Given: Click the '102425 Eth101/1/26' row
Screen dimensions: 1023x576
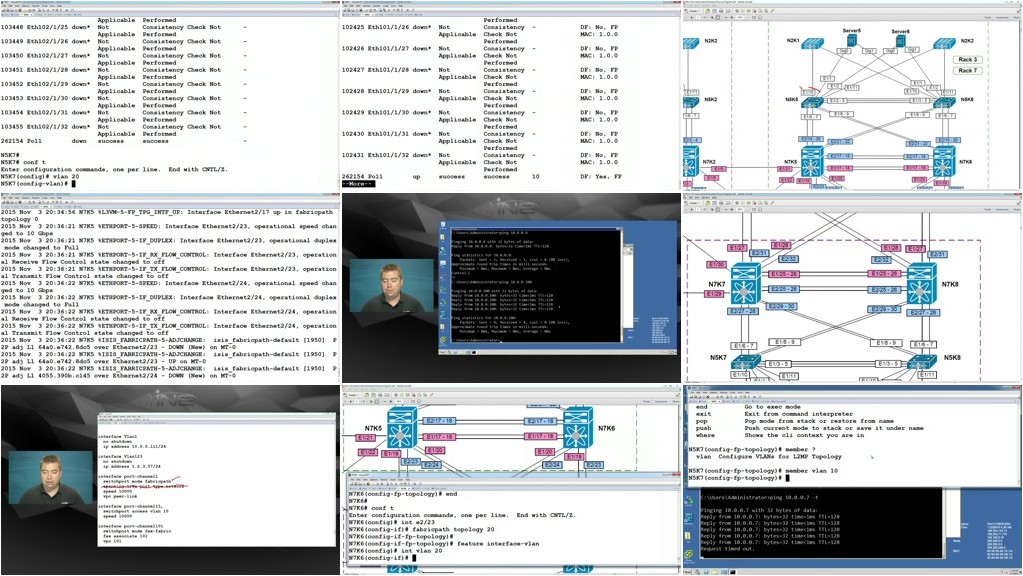Looking at the screenshot, I should (x=480, y=27).
